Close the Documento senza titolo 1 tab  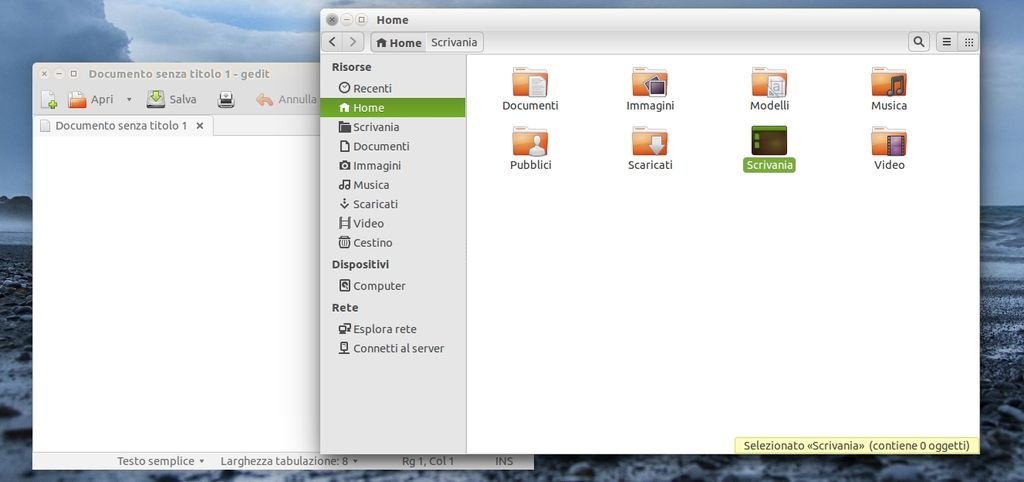pos(200,126)
